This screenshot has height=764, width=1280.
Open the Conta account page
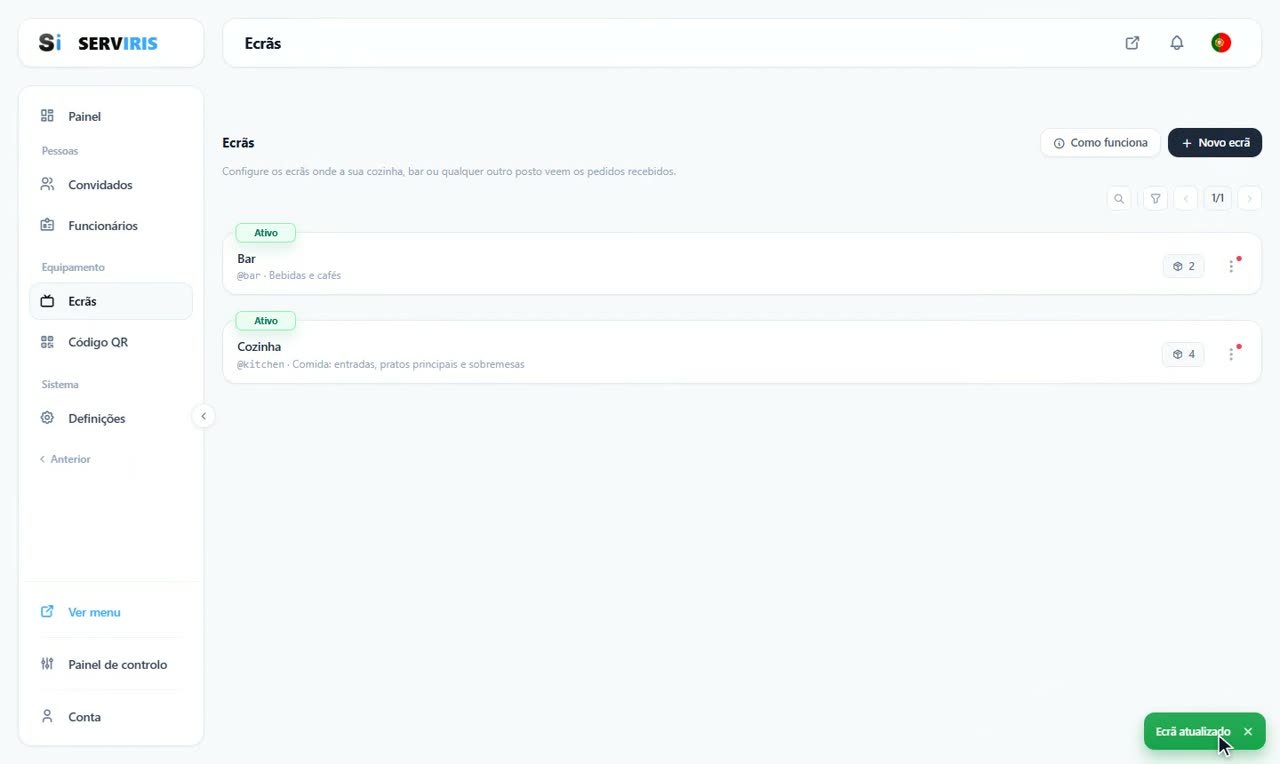coord(110,717)
